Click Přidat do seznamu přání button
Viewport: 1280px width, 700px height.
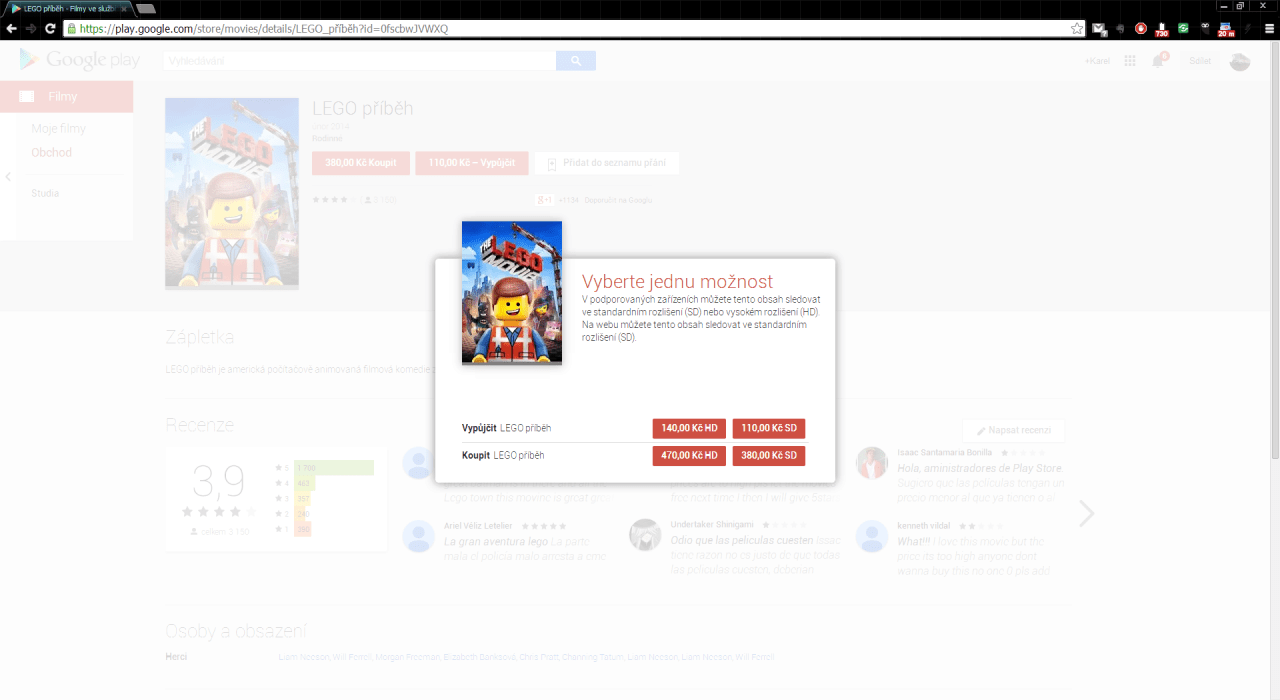point(607,163)
